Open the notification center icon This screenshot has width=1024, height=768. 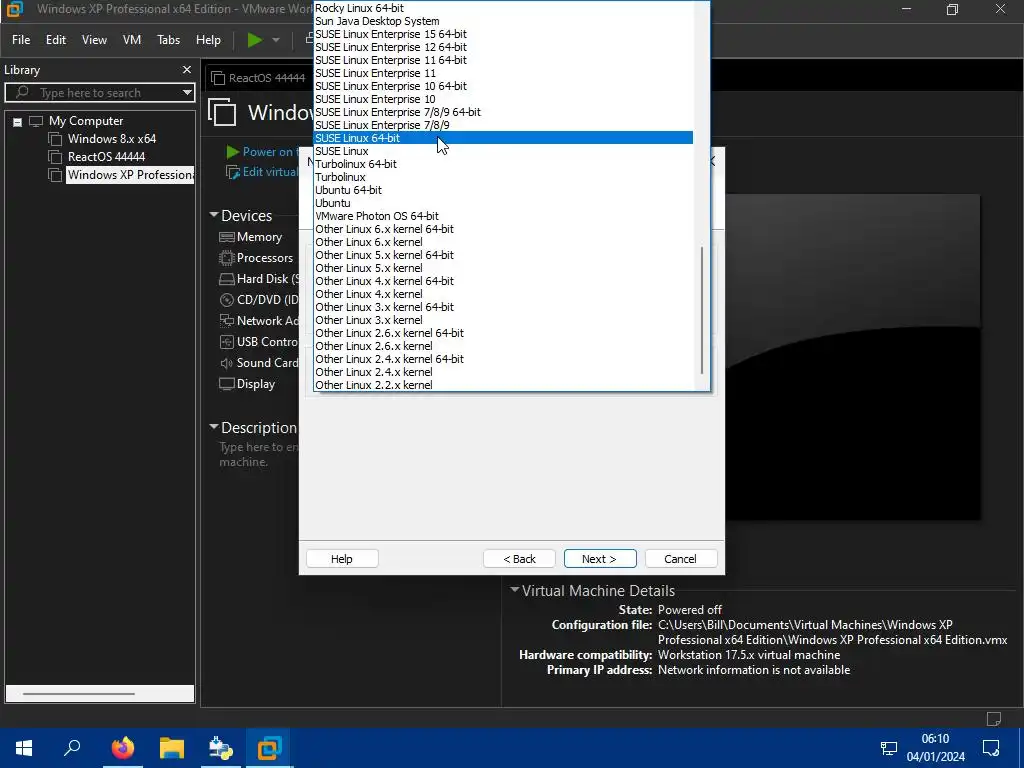(x=991, y=748)
